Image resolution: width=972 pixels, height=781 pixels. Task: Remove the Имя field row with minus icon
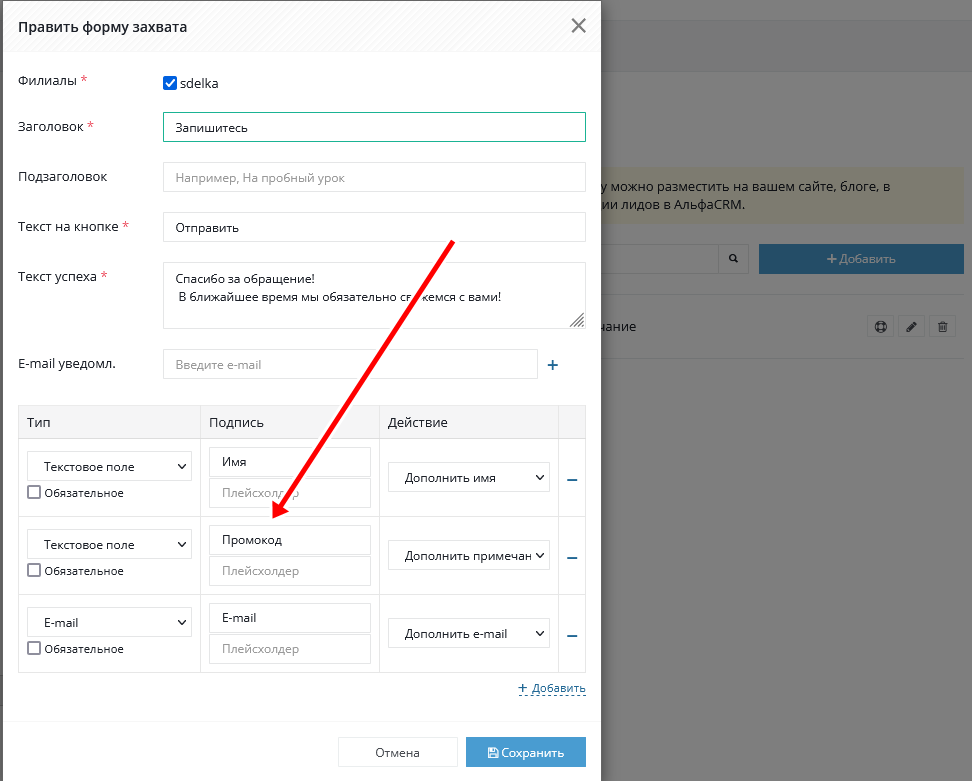click(572, 480)
